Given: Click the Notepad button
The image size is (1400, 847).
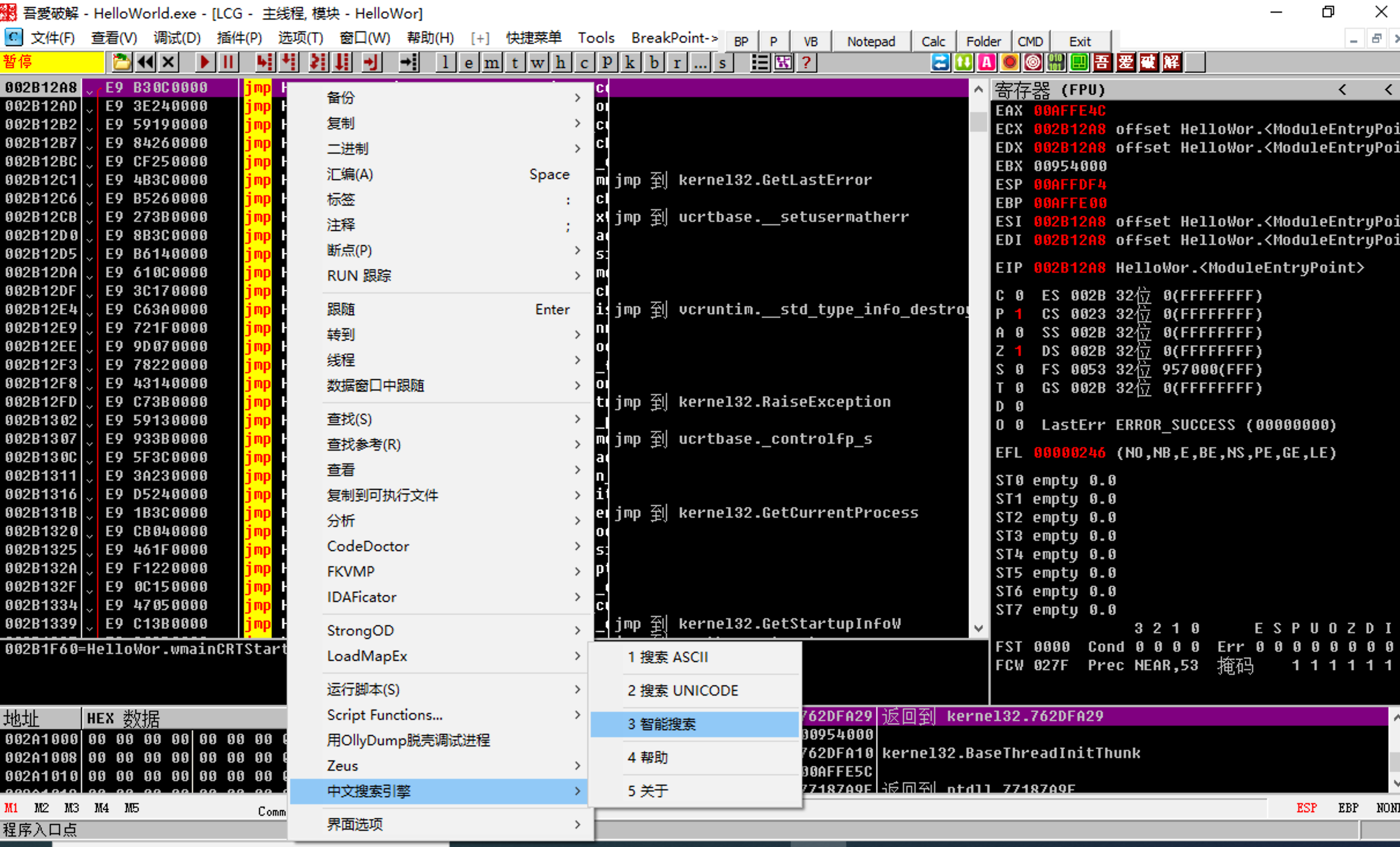Looking at the screenshot, I should point(871,42).
